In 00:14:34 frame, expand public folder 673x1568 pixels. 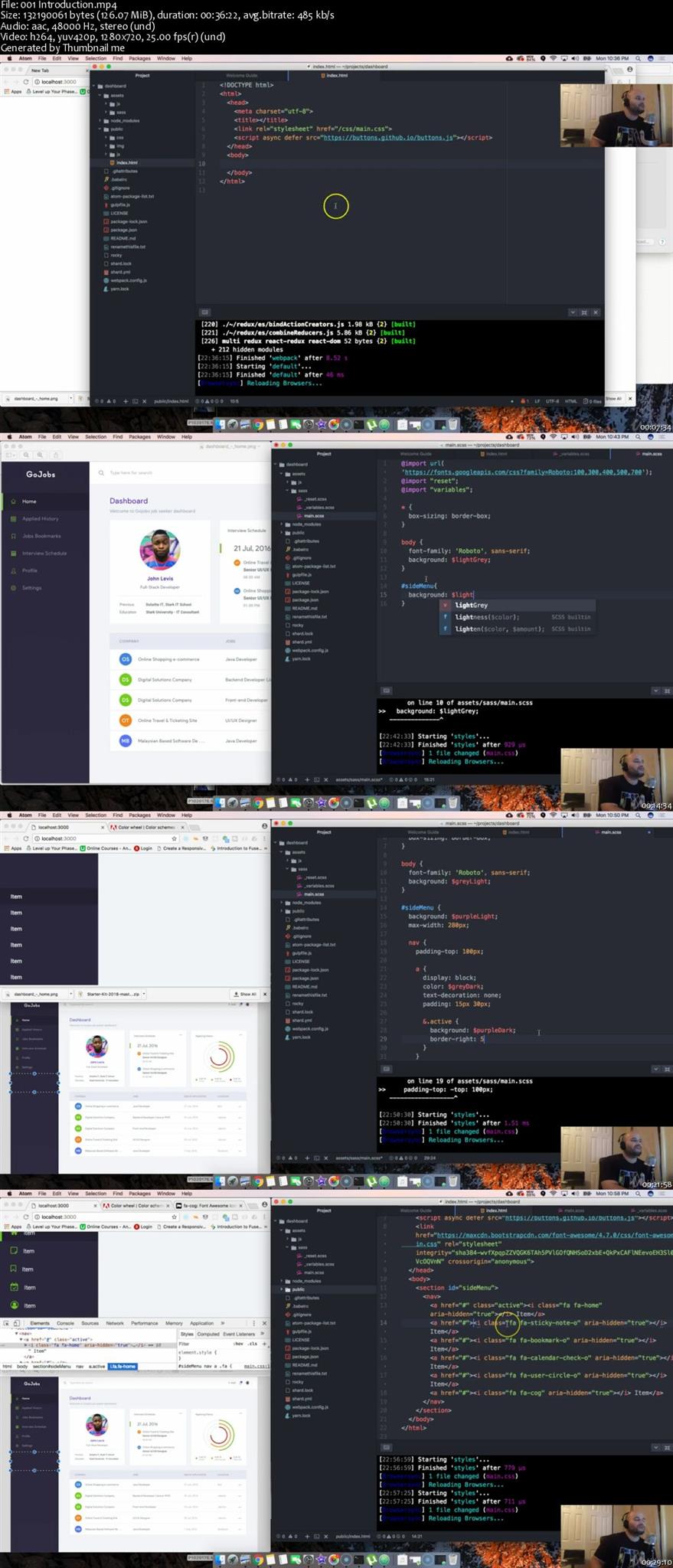[281, 533]
